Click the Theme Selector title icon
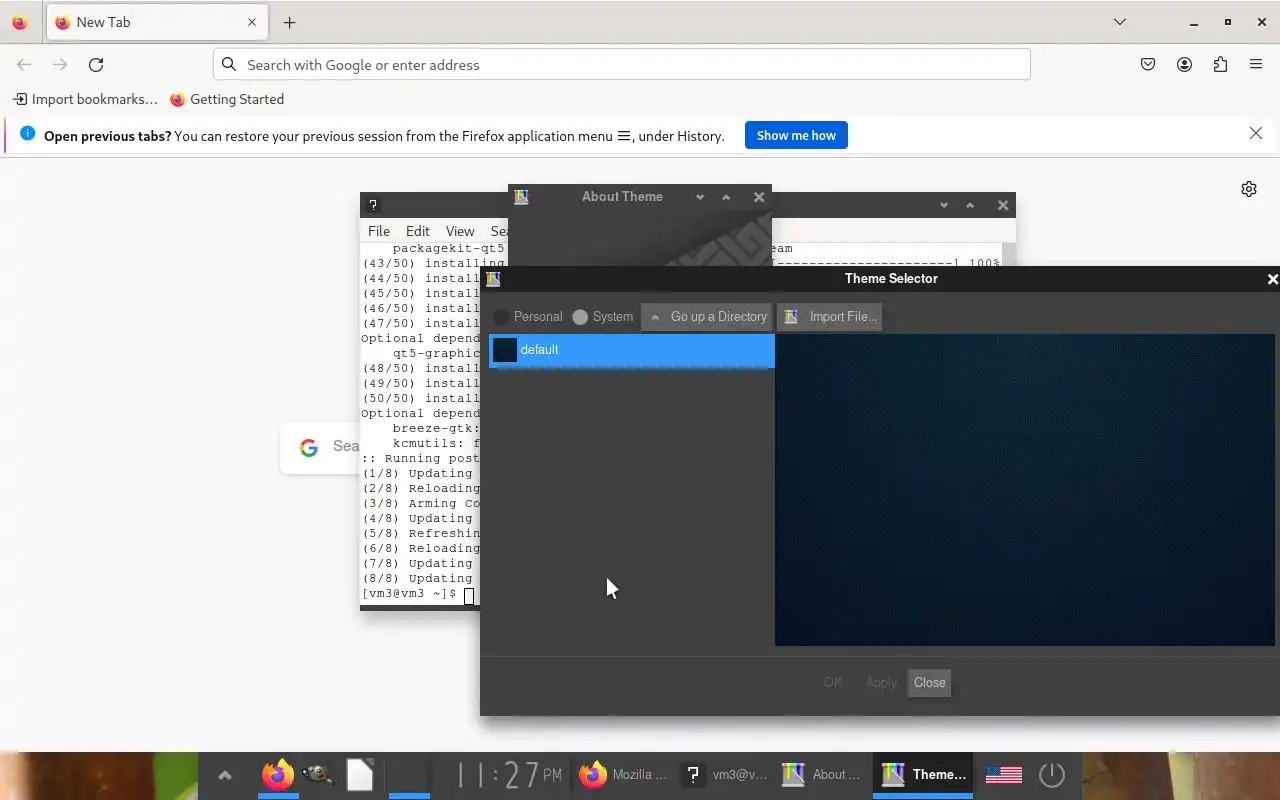Viewport: 1280px width, 800px height. pos(493,279)
